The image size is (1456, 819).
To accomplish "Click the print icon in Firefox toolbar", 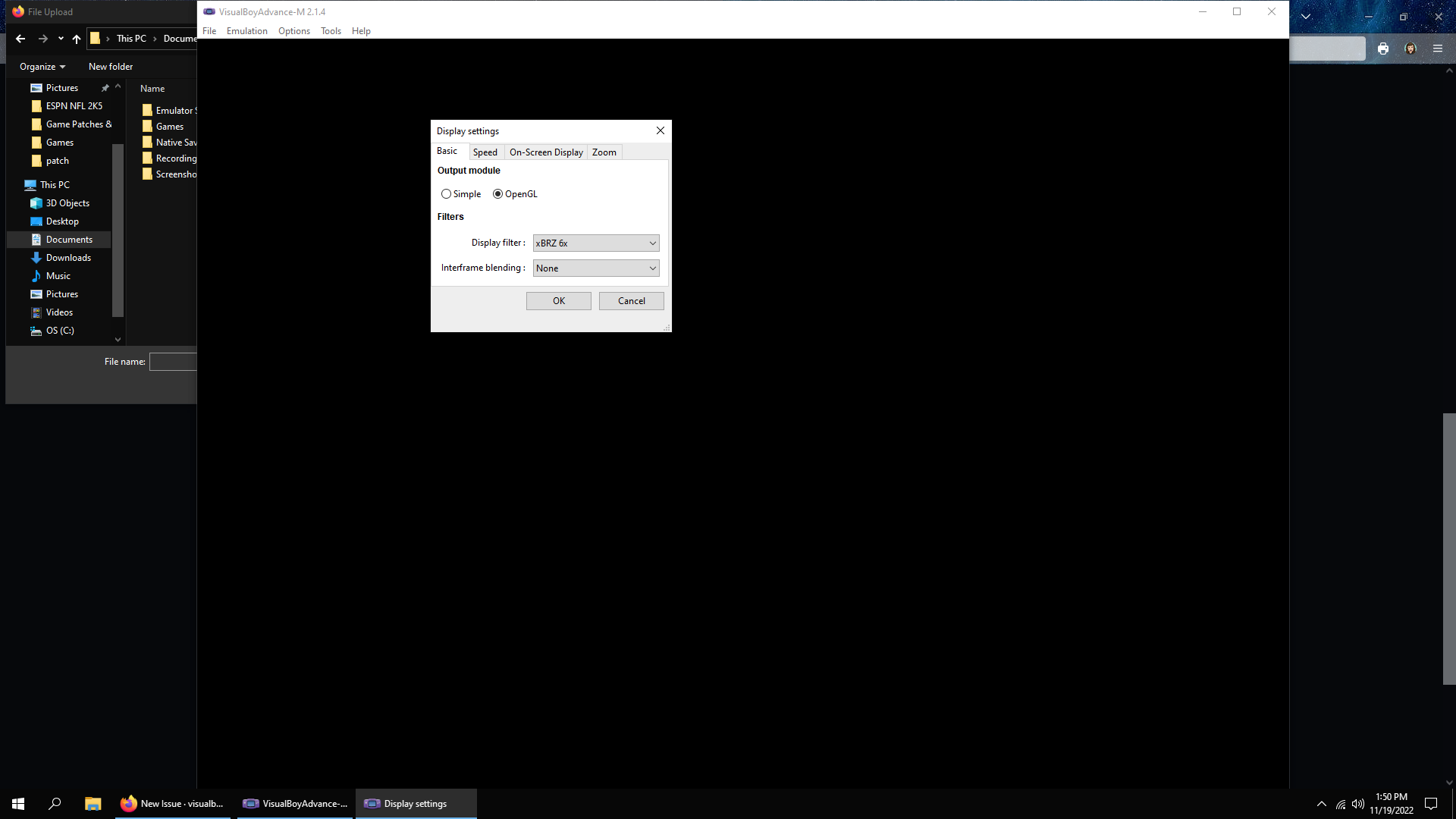I will [x=1382, y=48].
